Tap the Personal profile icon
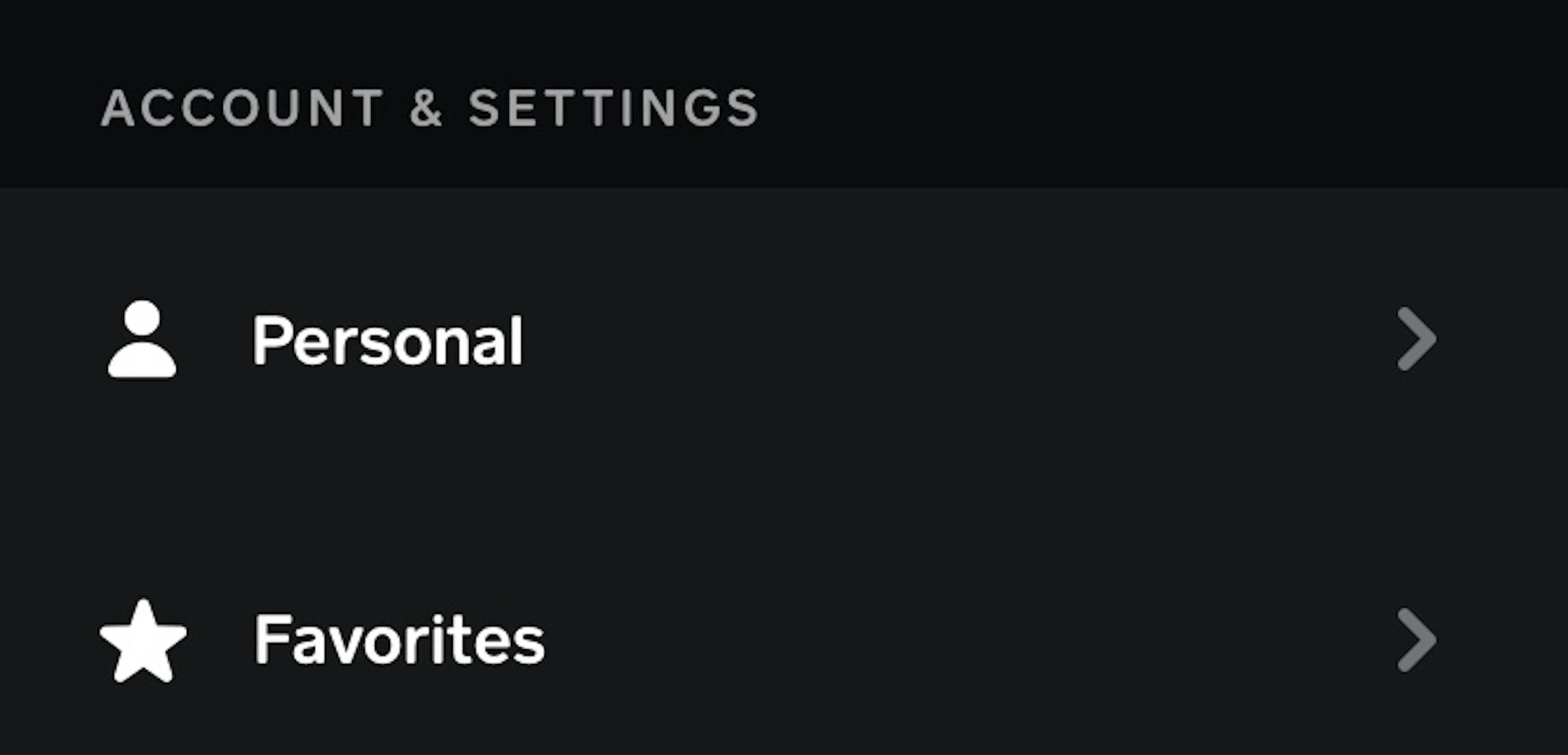 [x=142, y=339]
